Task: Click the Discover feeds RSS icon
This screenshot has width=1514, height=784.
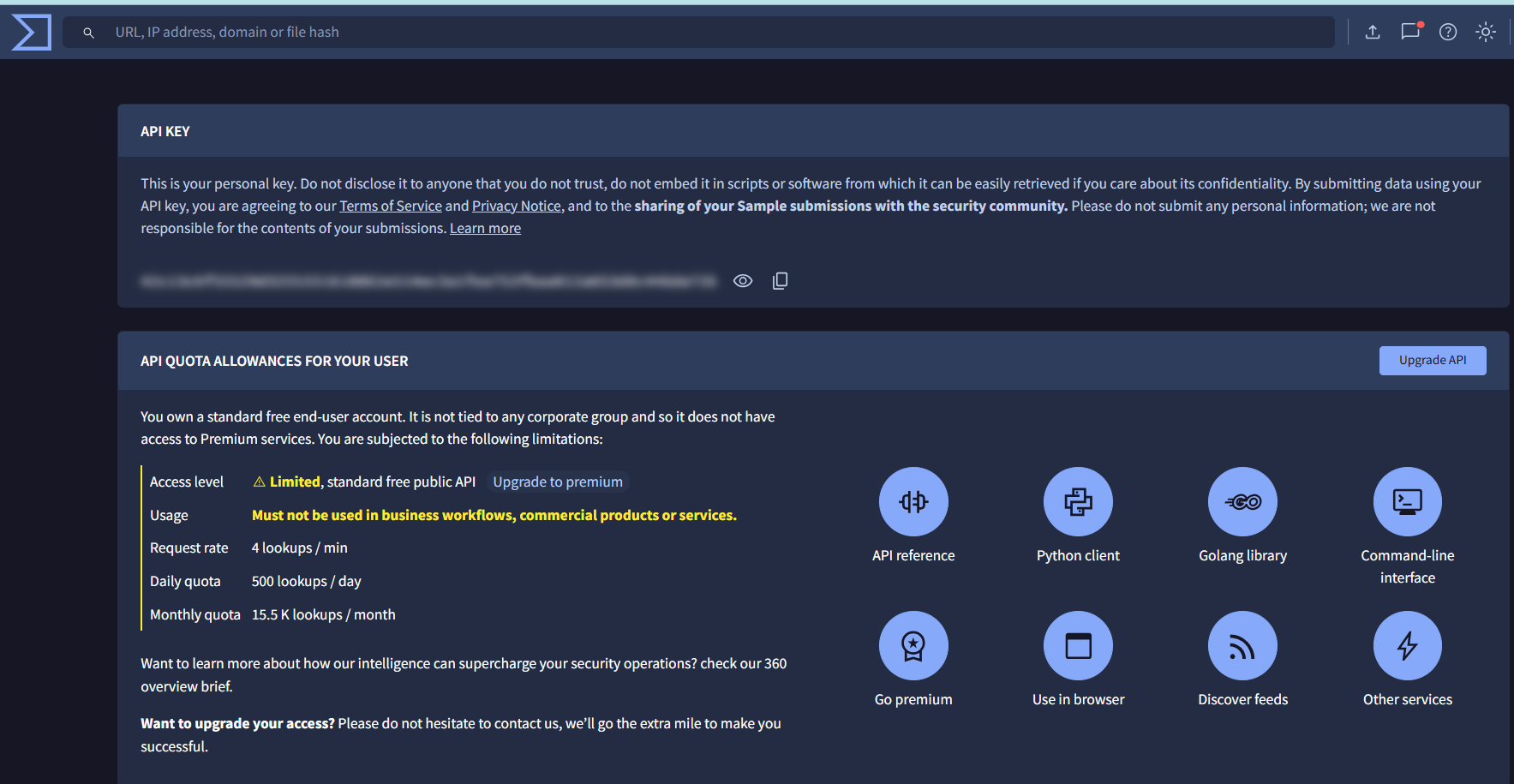Action: point(1242,645)
